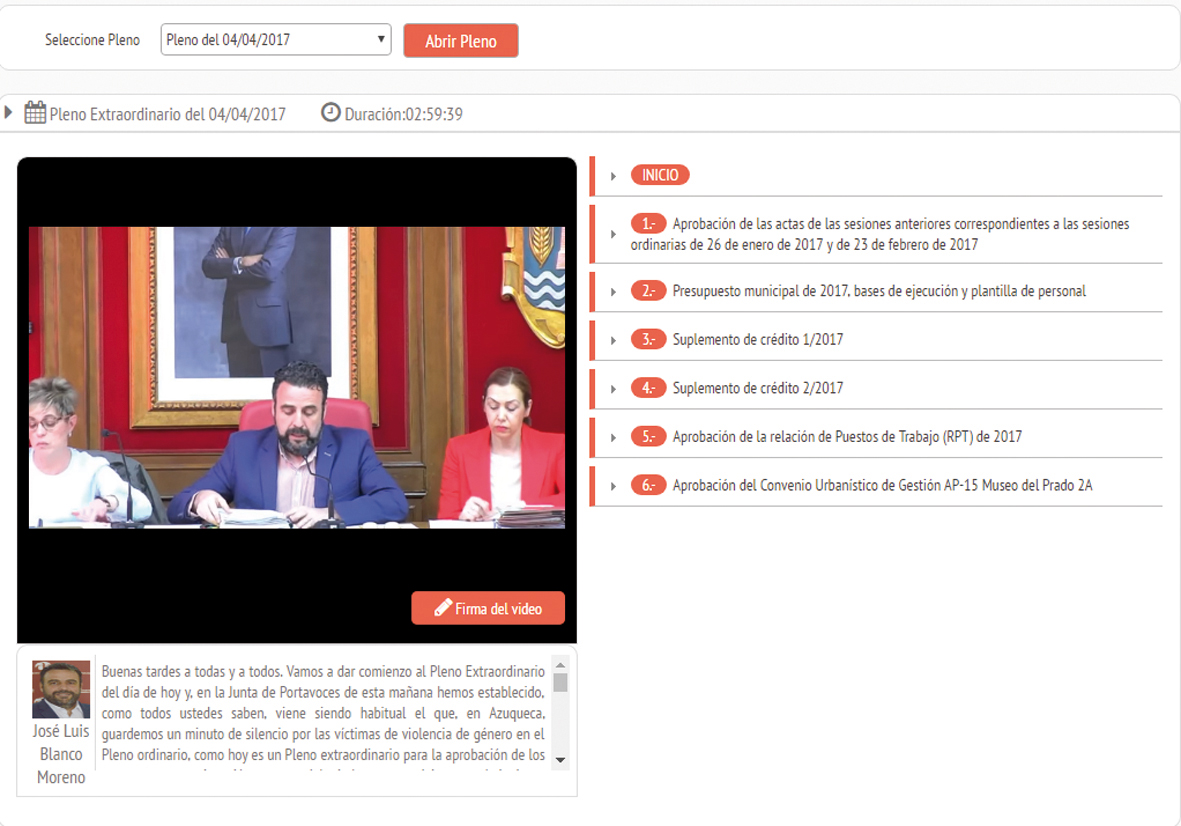Collapse the Pleno Extraordinario header triangle
1181x826 pixels.
click(x=9, y=112)
